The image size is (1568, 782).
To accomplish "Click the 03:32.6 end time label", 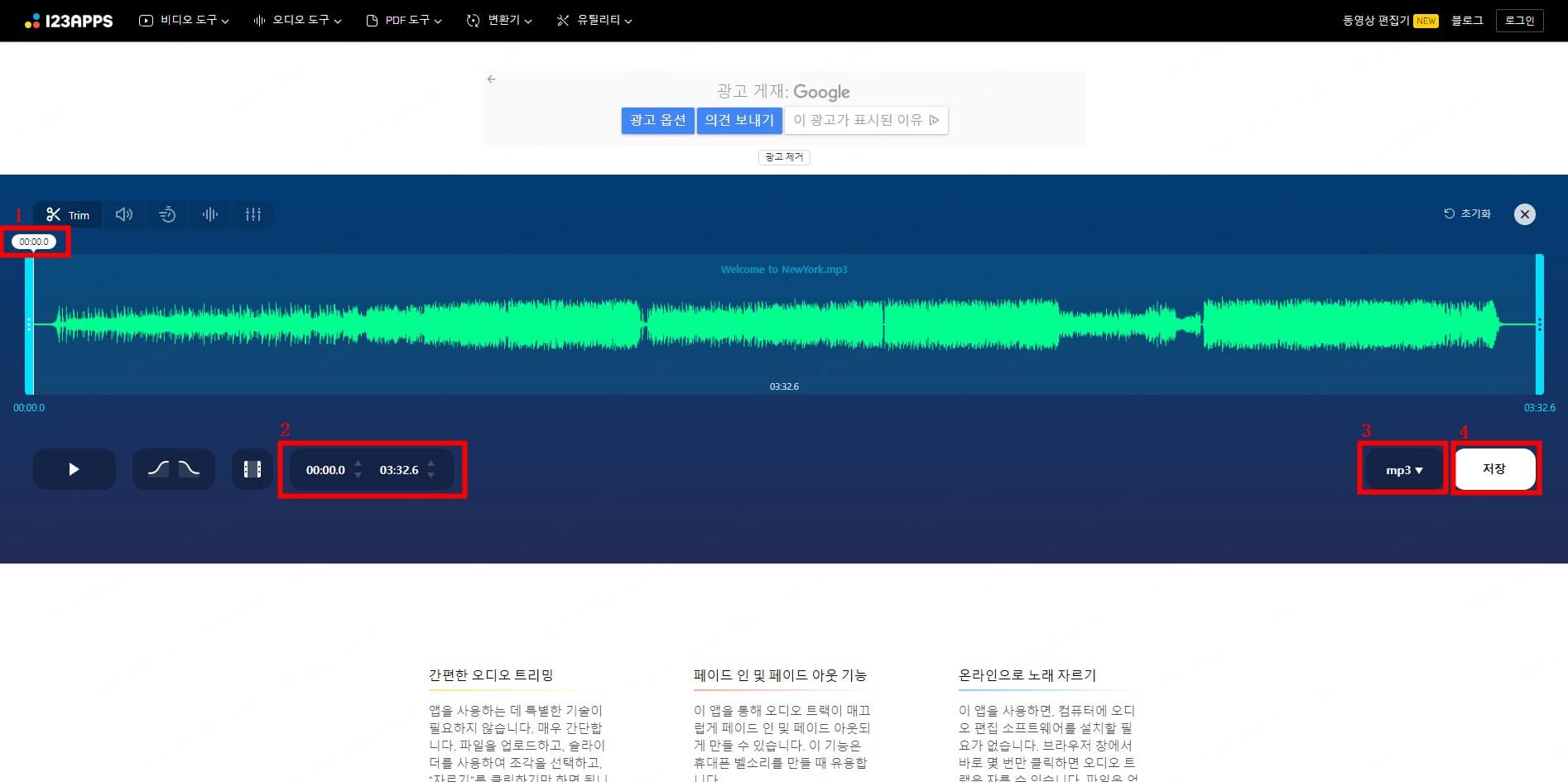I will [x=1540, y=408].
